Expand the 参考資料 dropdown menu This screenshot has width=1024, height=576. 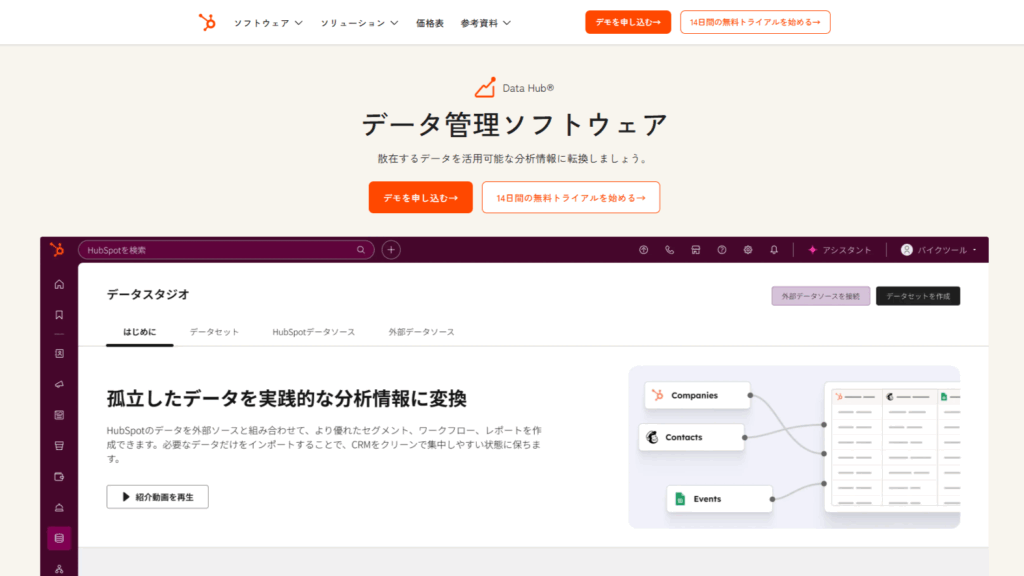[485, 22]
